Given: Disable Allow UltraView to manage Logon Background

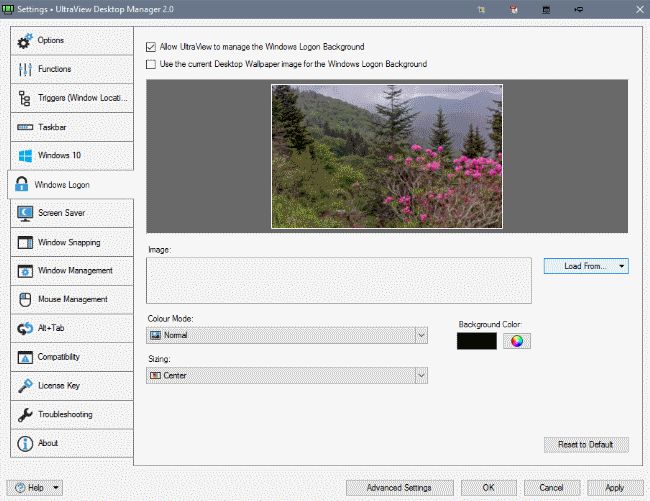Looking at the screenshot, I should [x=151, y=46].
